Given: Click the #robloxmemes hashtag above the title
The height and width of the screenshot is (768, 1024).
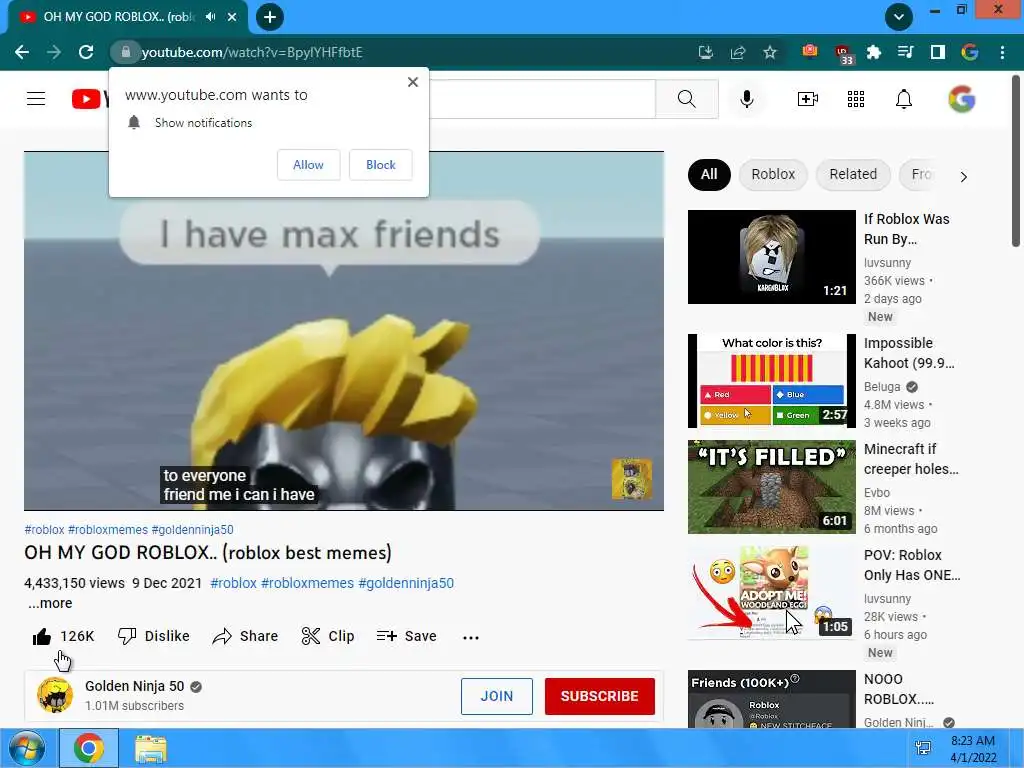Looking at the screenshot, I should point(108,530).
